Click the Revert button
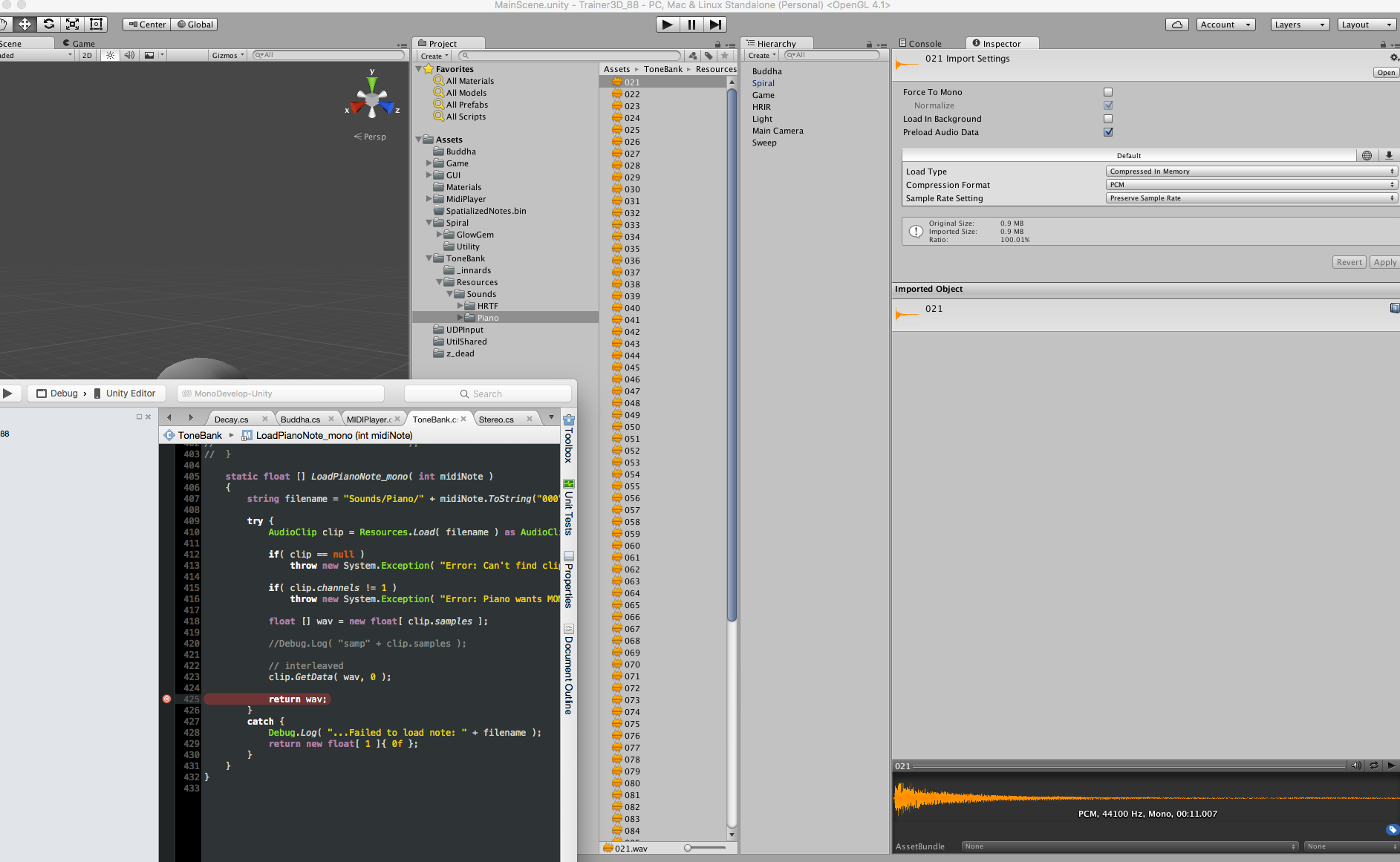 (1349, 262)
